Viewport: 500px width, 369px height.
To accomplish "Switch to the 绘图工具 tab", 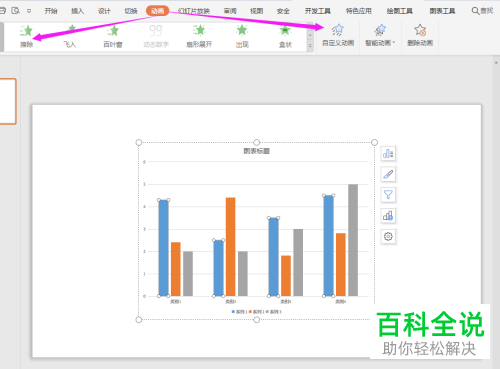I will click(x=399, y=11).
